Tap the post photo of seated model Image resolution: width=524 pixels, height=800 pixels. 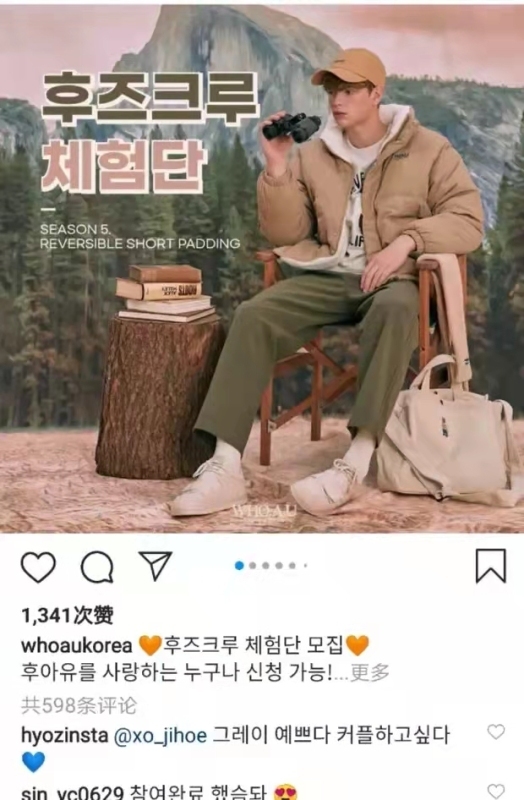262,268
